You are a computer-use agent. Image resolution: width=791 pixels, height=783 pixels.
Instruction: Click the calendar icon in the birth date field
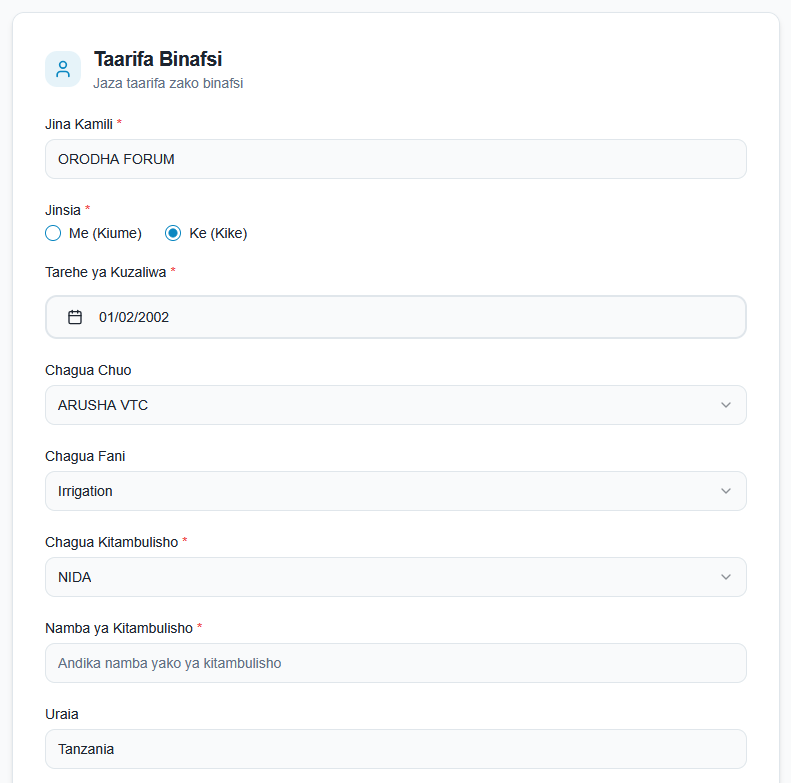coord(75,317)
